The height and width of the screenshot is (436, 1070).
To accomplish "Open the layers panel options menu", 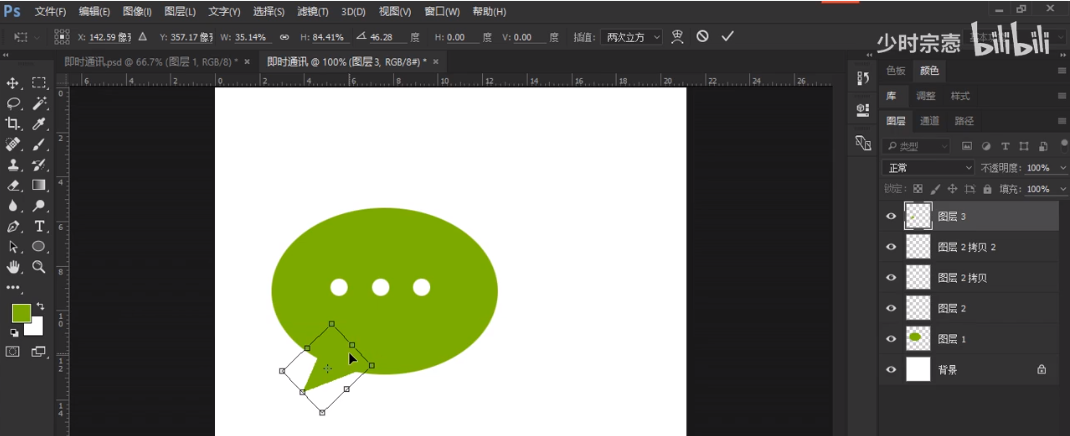I will pos(1062,121).
